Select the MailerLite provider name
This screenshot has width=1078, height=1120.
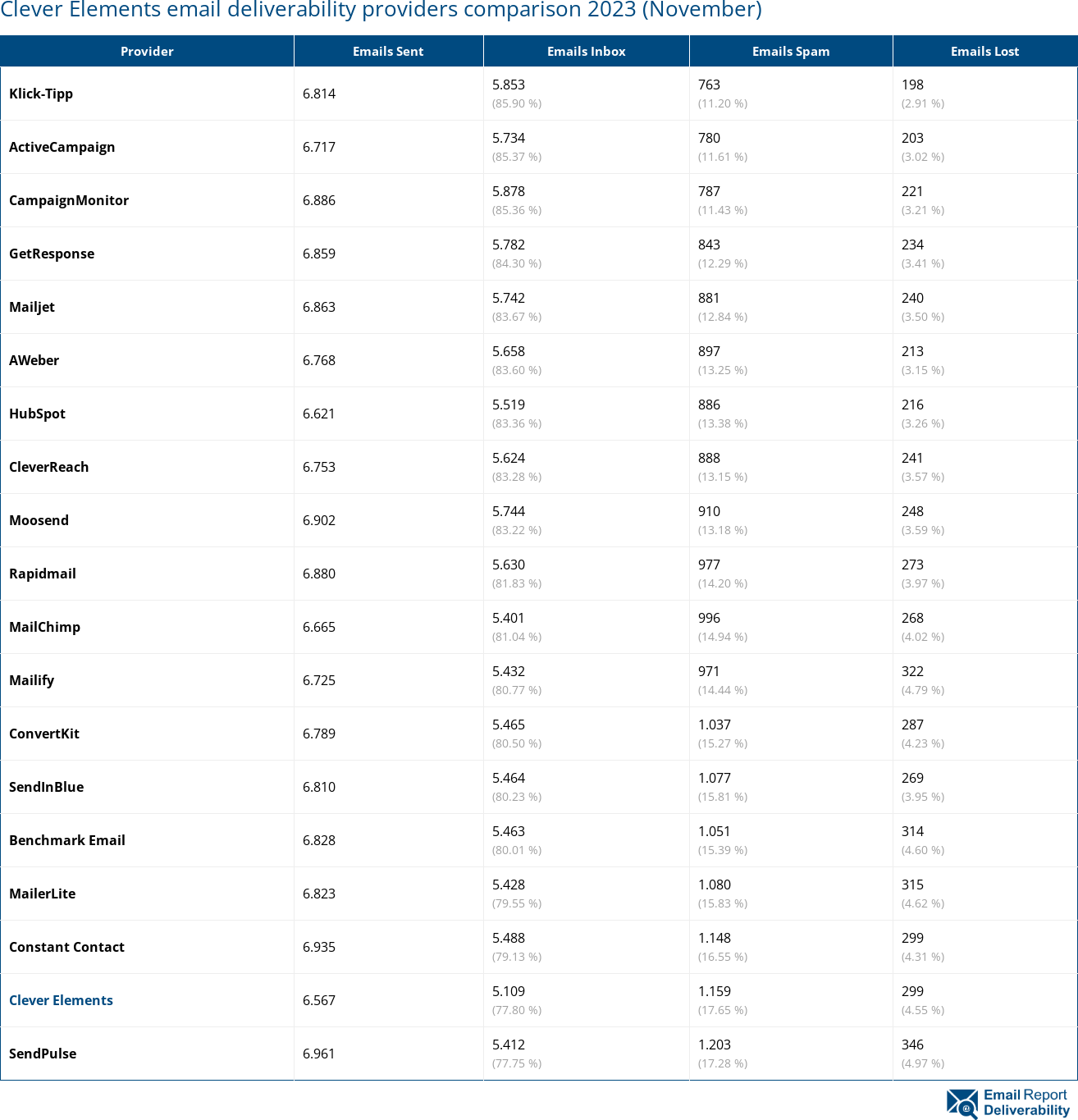[x=43, y=894]
